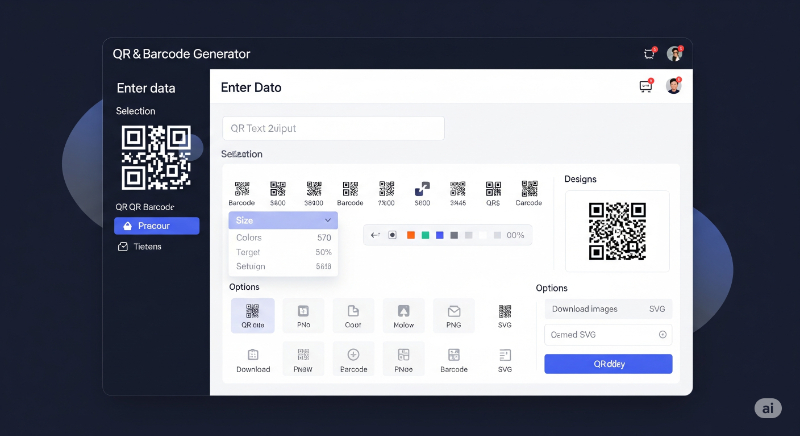Viewport: 800px width, 436px height.
Task: Select the QR cite option tile
Action: [253, 316]
